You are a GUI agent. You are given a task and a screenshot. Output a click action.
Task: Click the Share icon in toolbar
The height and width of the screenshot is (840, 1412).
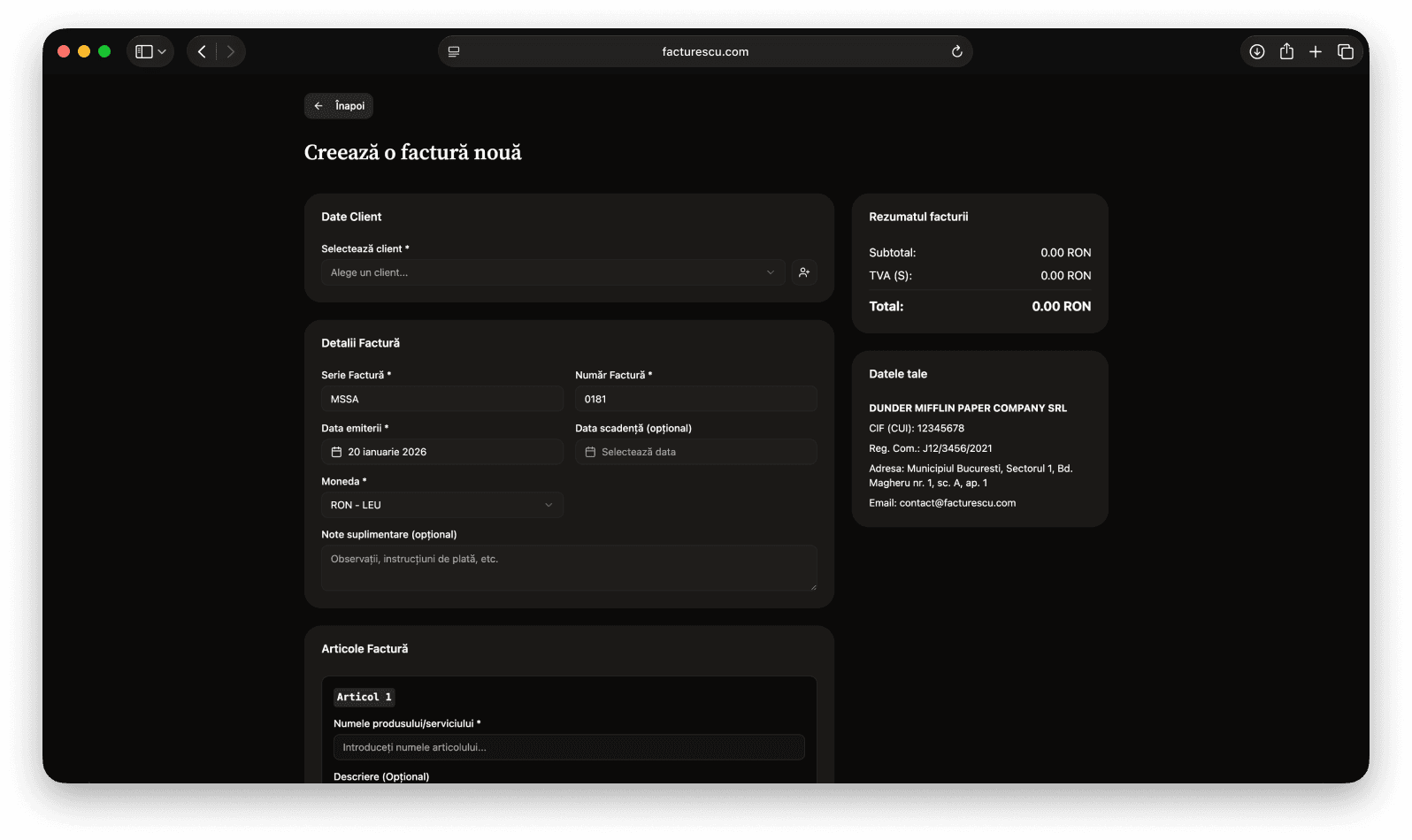[x=1286, y=51]
